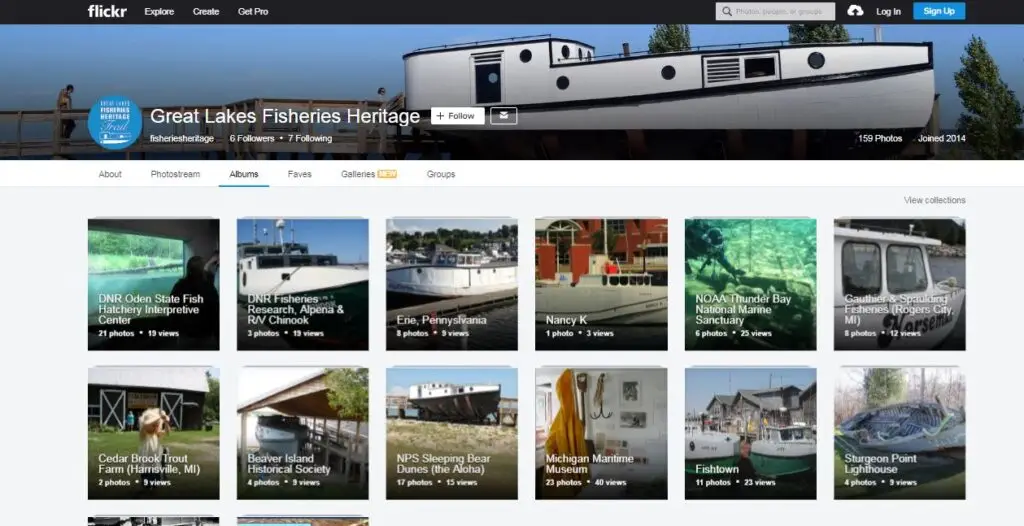
Task: Open Cedar Brook Trout Farm album
Action: tap(154, 433)
